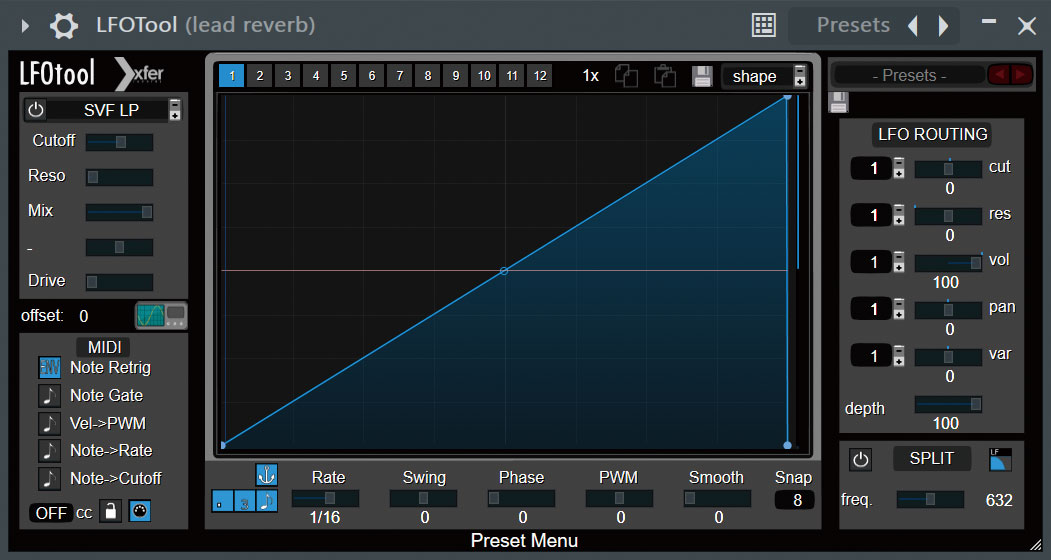Adjust the depth slider
Viewport: 1051px width, 560px height.
click(x=948, y=404)
